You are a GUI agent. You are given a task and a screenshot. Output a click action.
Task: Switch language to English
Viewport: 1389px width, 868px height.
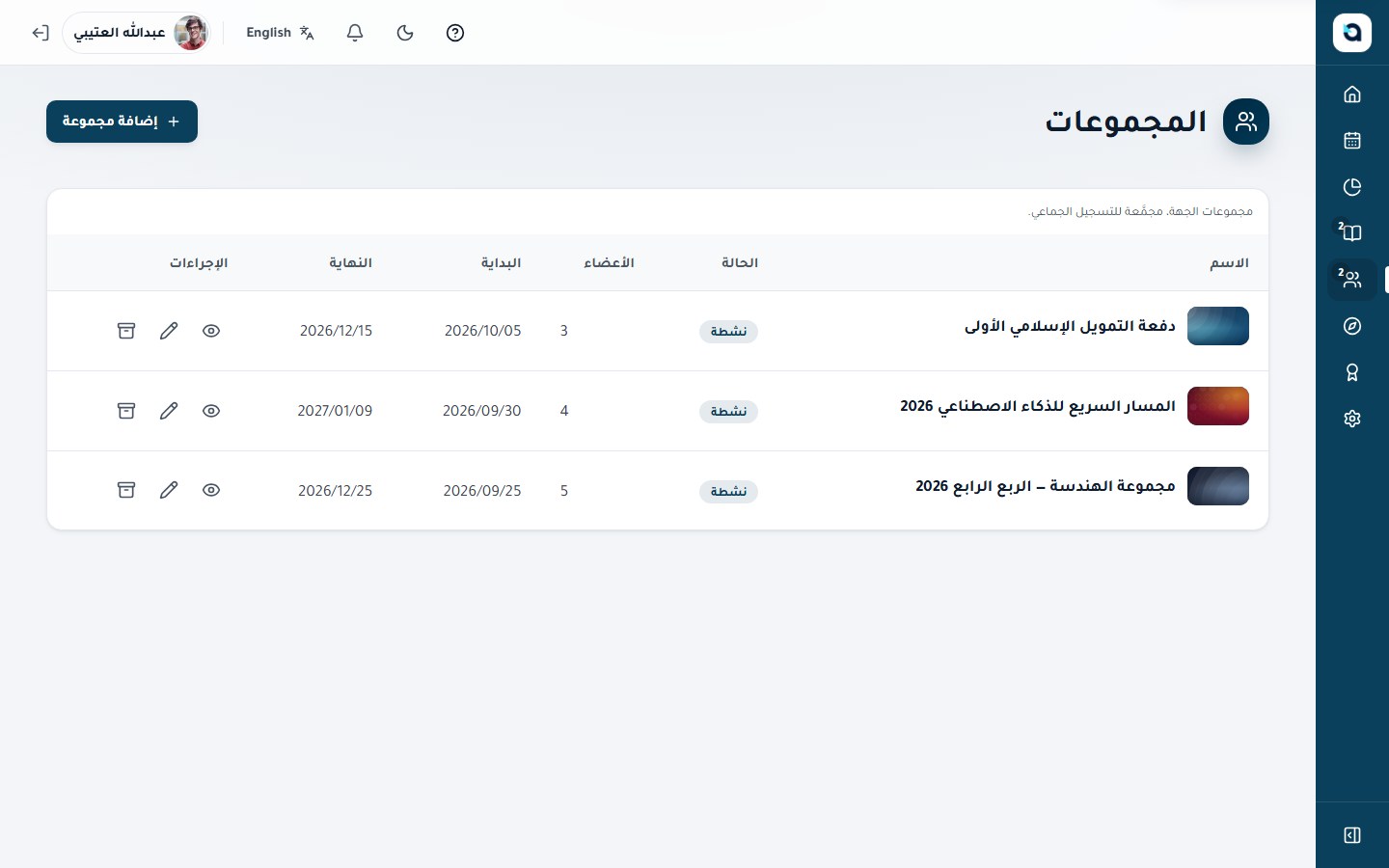[280, 33]
